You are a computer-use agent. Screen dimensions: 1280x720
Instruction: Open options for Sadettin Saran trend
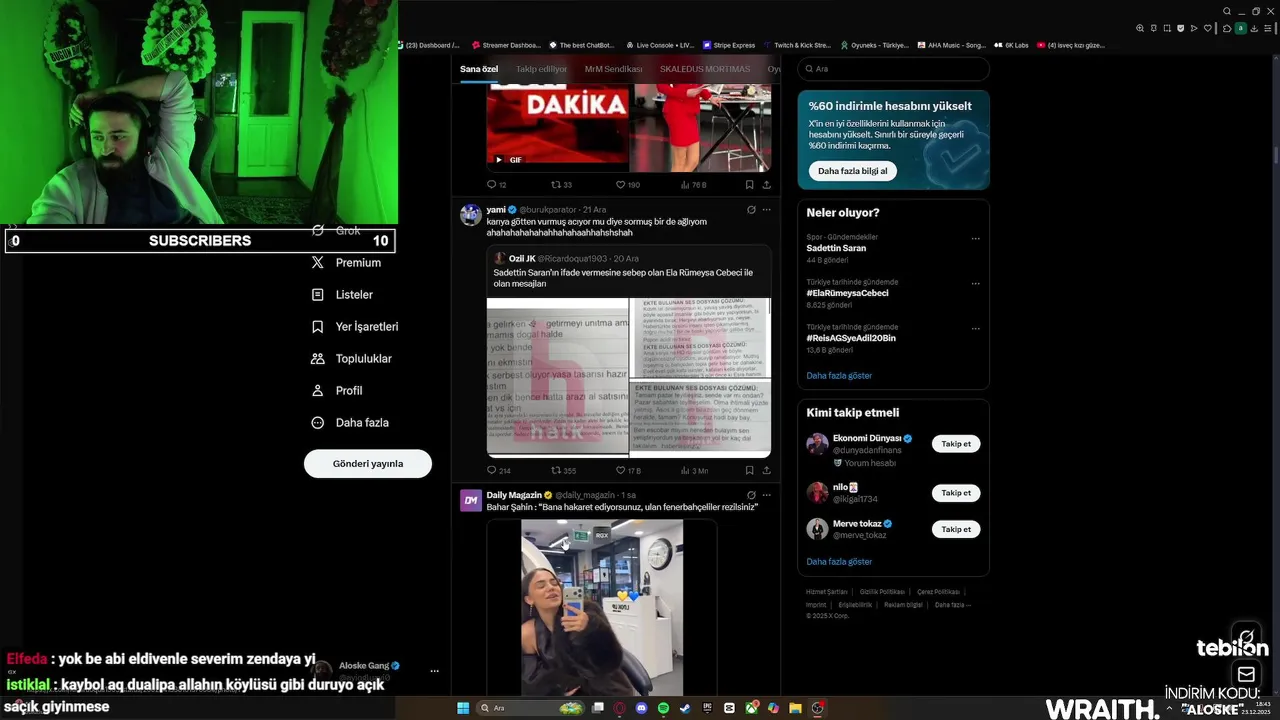[975, 239]
